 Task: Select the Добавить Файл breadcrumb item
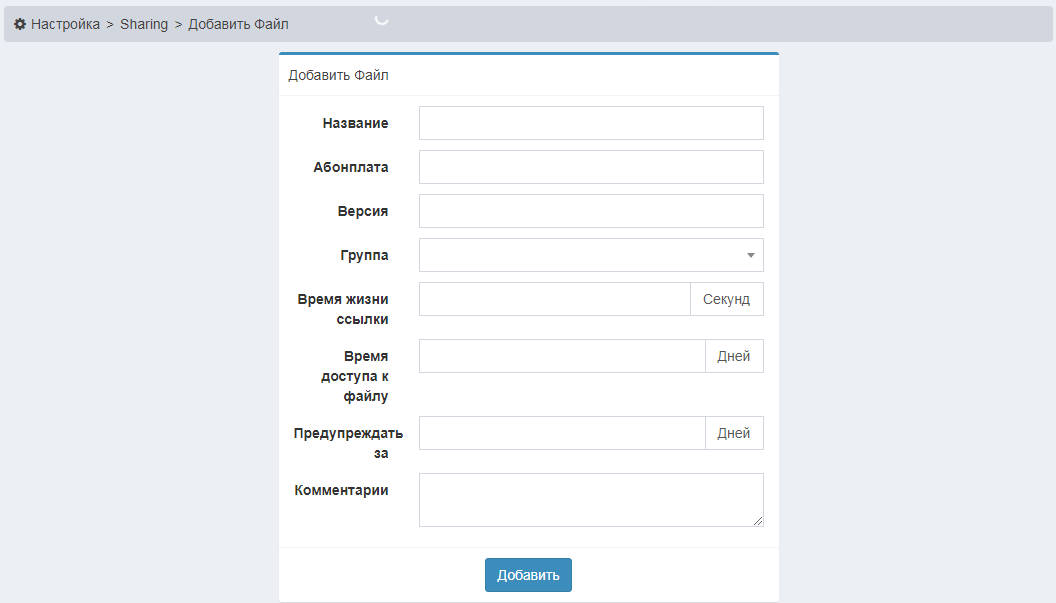click(x=238, y=24)
